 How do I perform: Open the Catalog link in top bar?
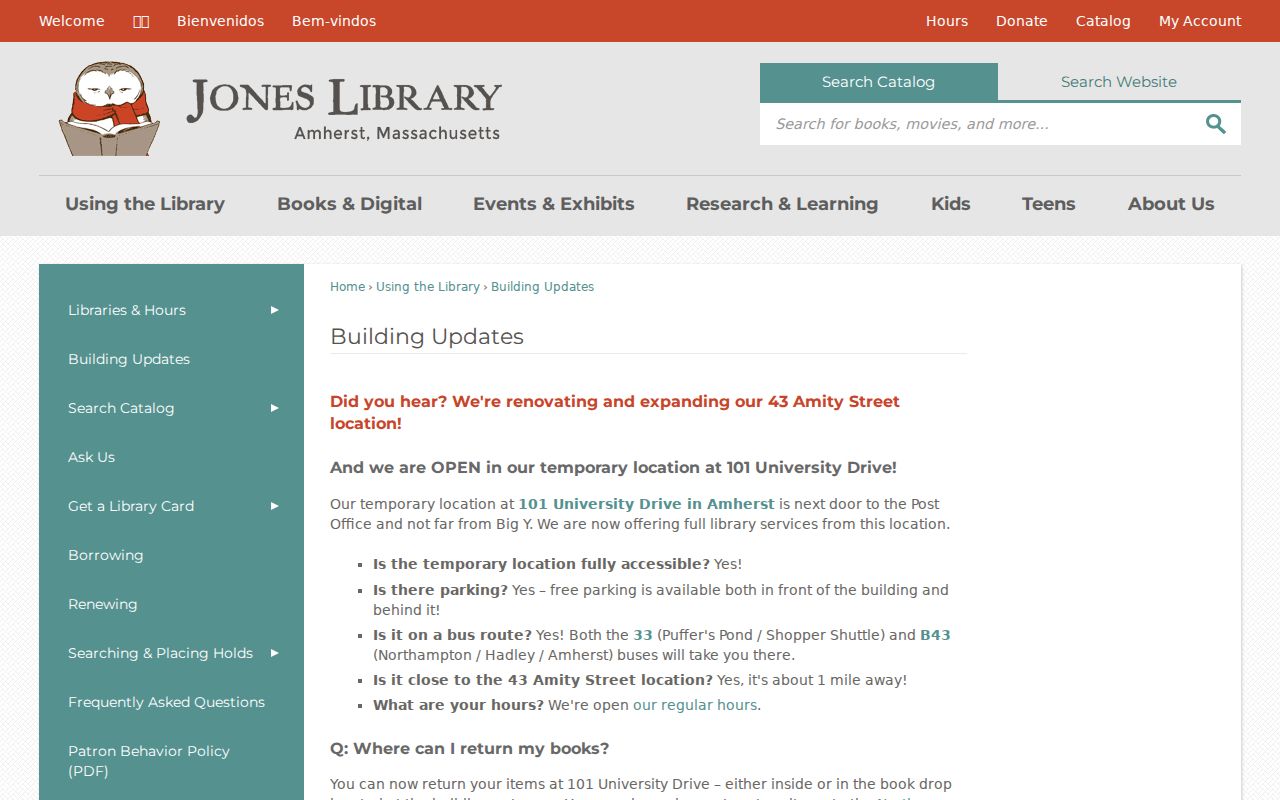click(x=1103, y=21)
